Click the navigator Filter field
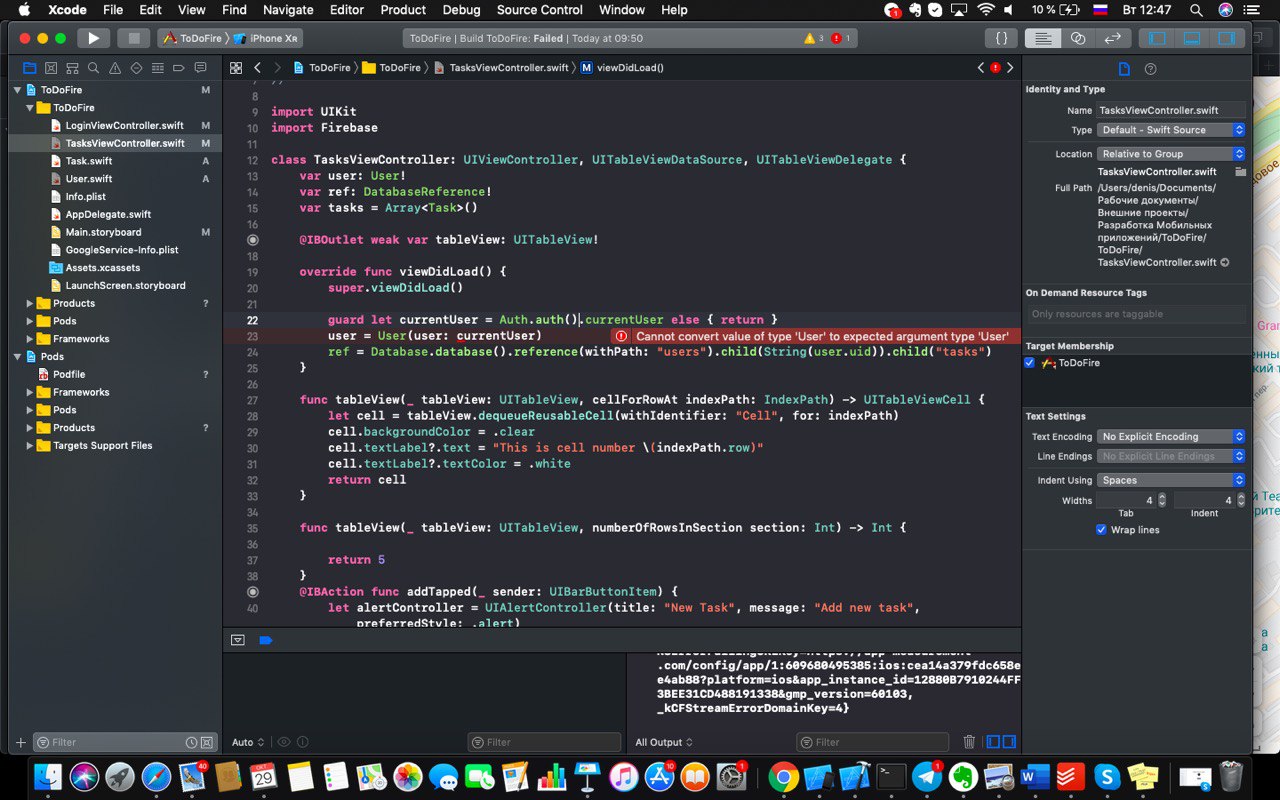This screenshot has height=800, width=1280. (125, 742)
